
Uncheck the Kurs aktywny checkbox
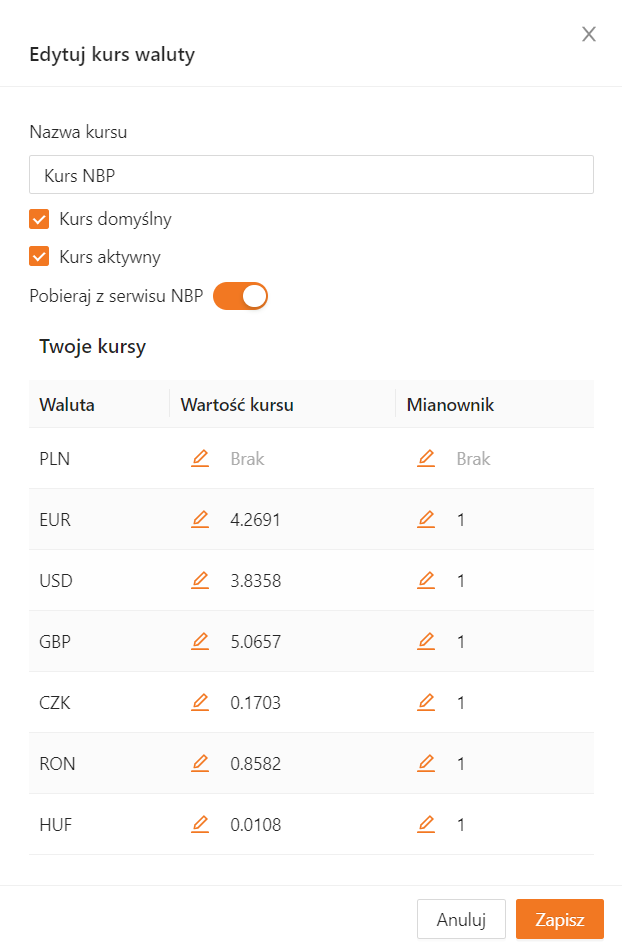(x=40, y=256)
